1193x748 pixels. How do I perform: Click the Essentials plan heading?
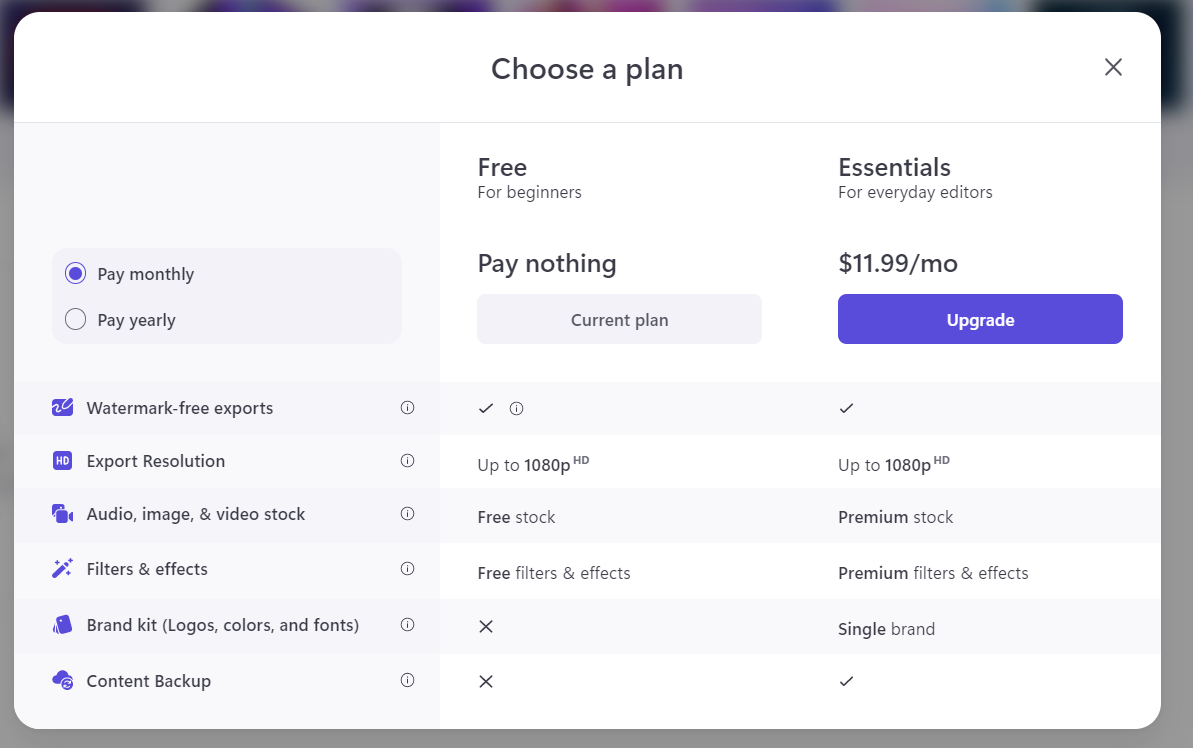click(x=894, y=167)
